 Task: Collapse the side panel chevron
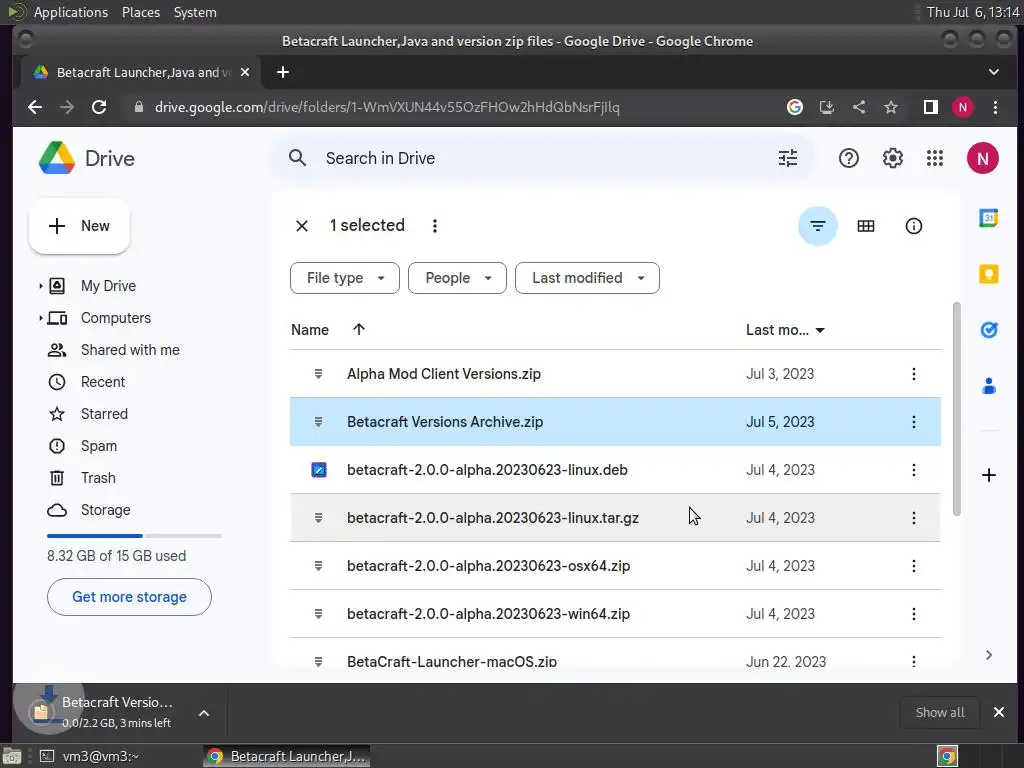click(989, 655)
